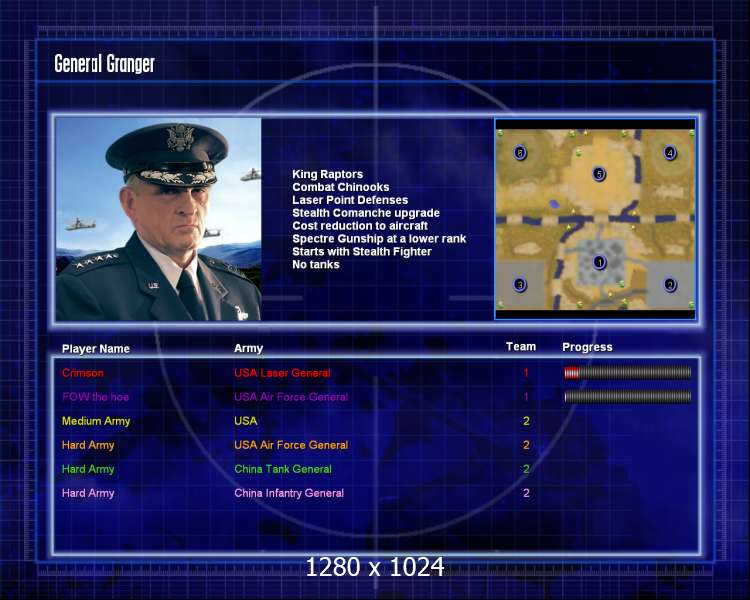Click purple 'USA Air Force General' entry
This screenshot has height=600, width=750.
(x=291, y=397)
